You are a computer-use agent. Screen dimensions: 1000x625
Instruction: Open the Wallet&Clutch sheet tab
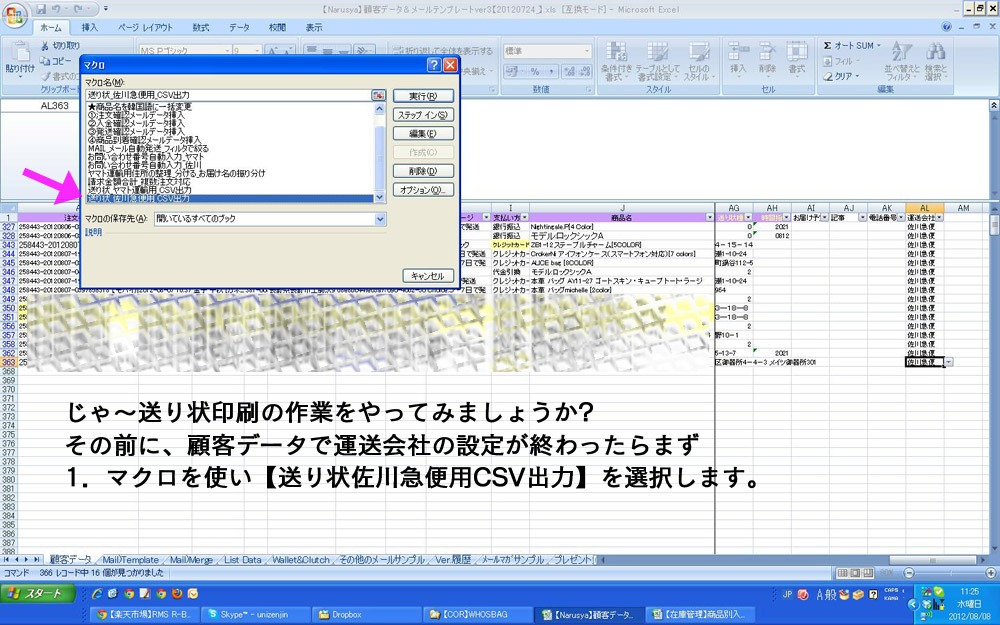(301, 559)
